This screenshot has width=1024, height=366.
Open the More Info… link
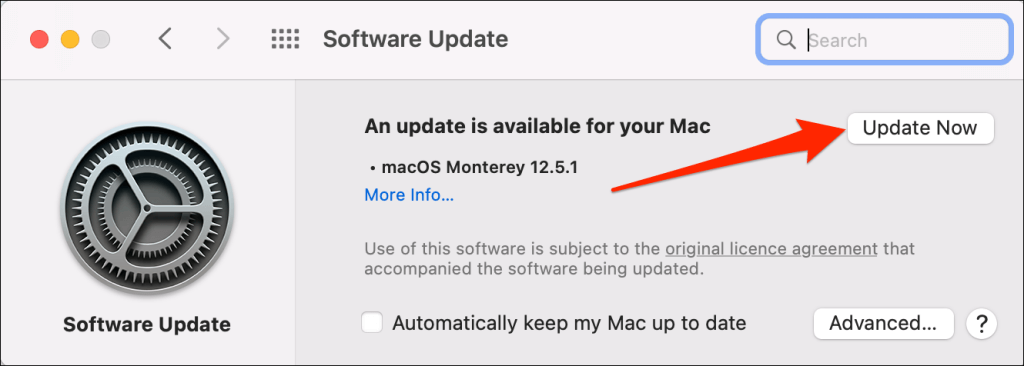(x=409, y=195)
